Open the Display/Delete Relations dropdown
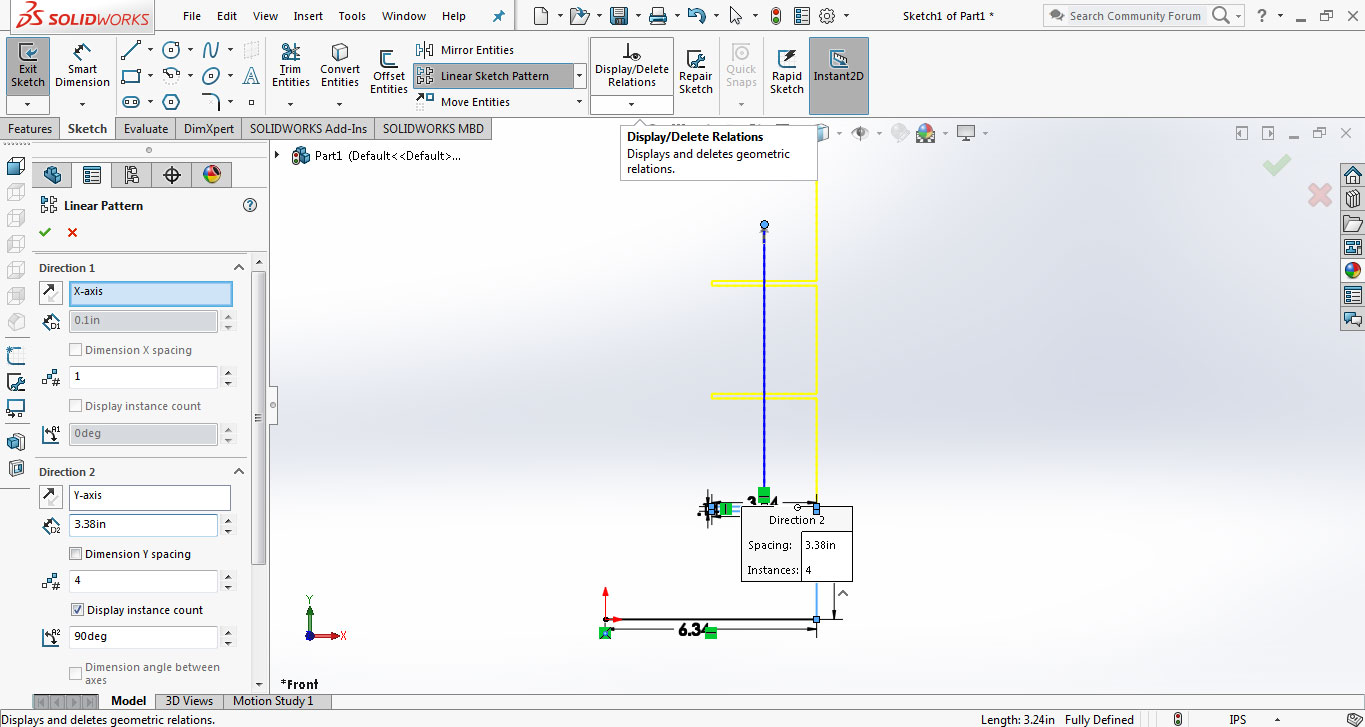 tap(631, 105)
